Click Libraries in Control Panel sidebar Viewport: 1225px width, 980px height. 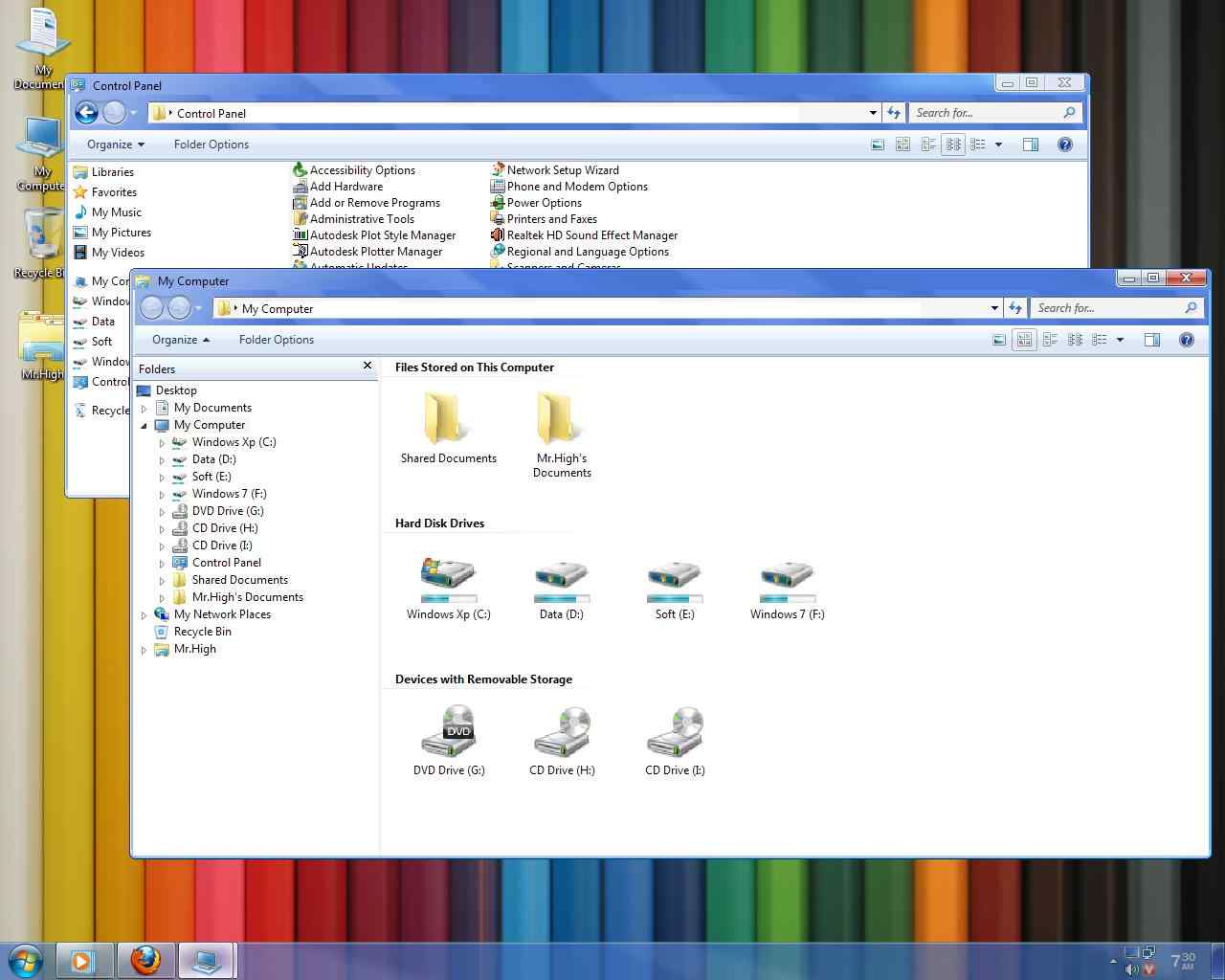pos(103,172)
